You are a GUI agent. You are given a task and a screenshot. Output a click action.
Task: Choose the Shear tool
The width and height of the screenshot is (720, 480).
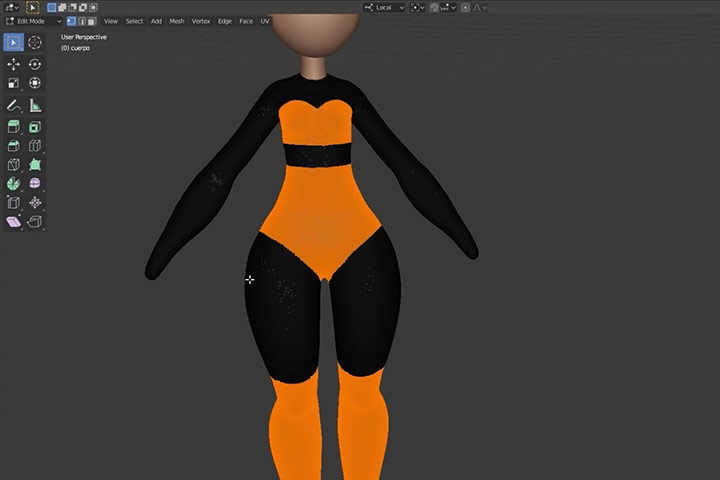coord(13,222)
